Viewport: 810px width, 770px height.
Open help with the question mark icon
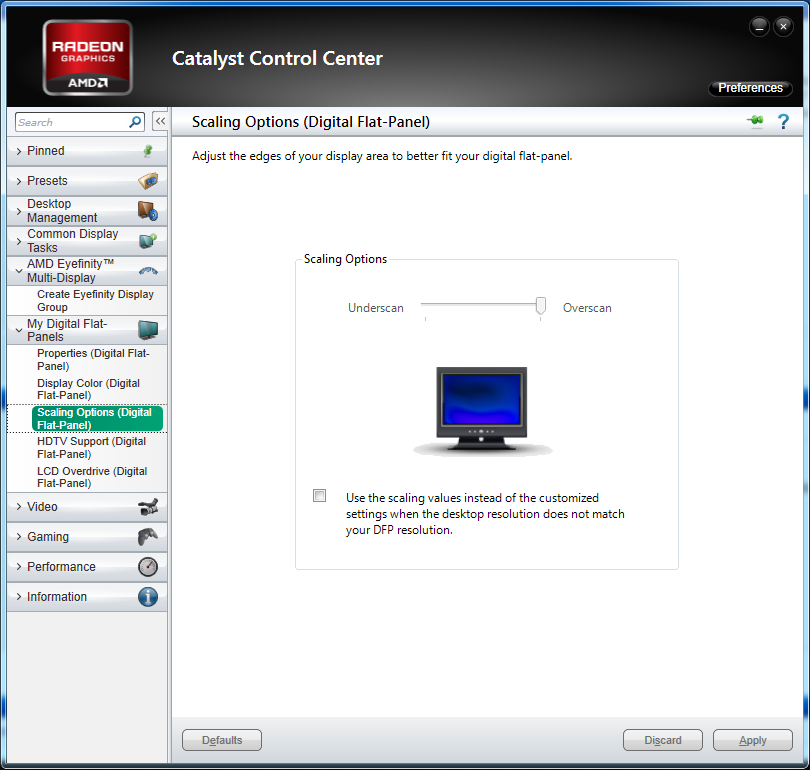(783, 122)
